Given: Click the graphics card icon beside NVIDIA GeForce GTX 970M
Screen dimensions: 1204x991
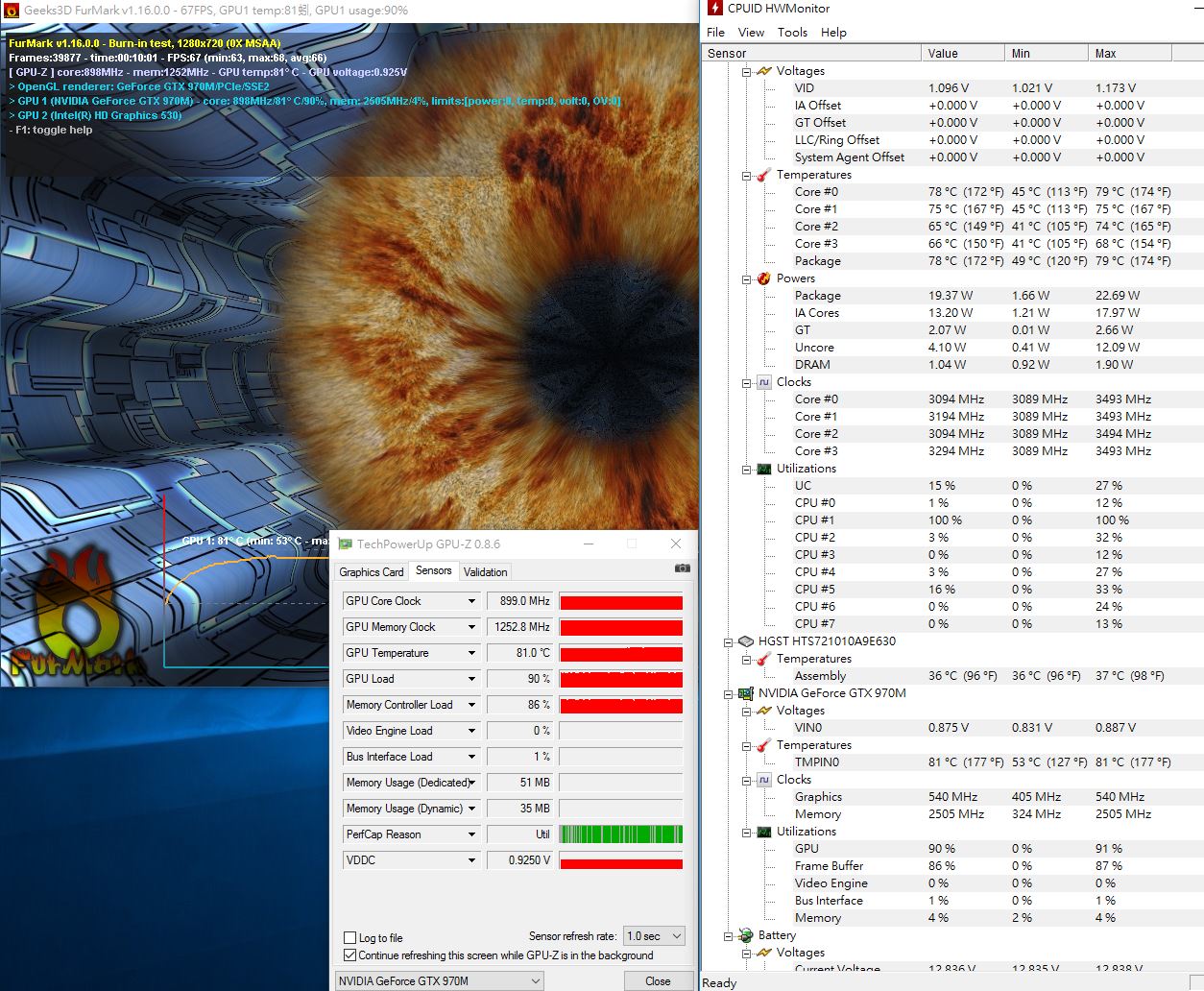Looking at the screenshot, I should tap(746, 693).
